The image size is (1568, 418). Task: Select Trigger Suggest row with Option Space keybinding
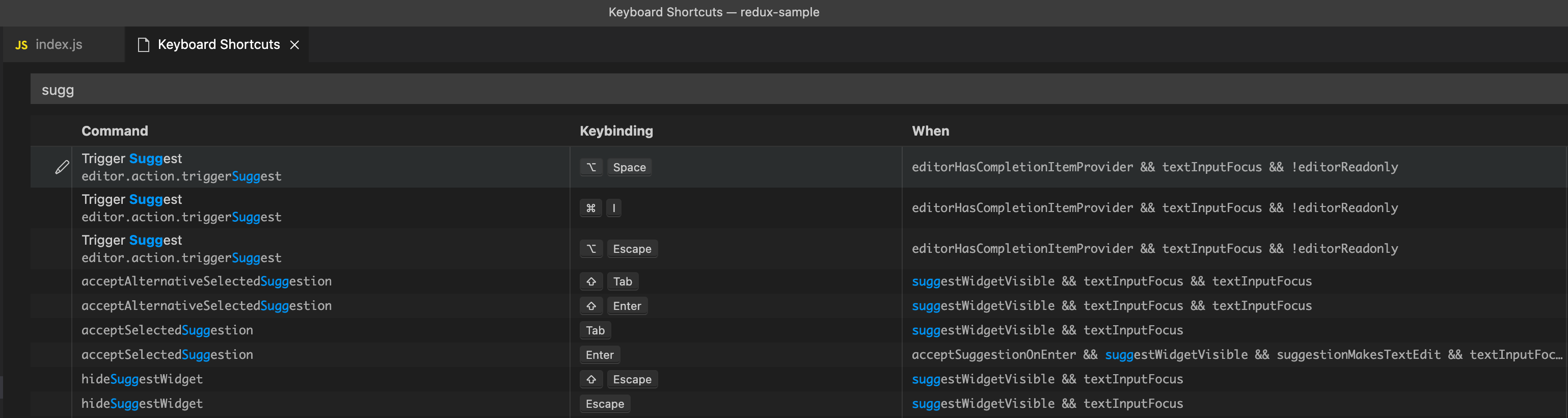click(304, 167)
